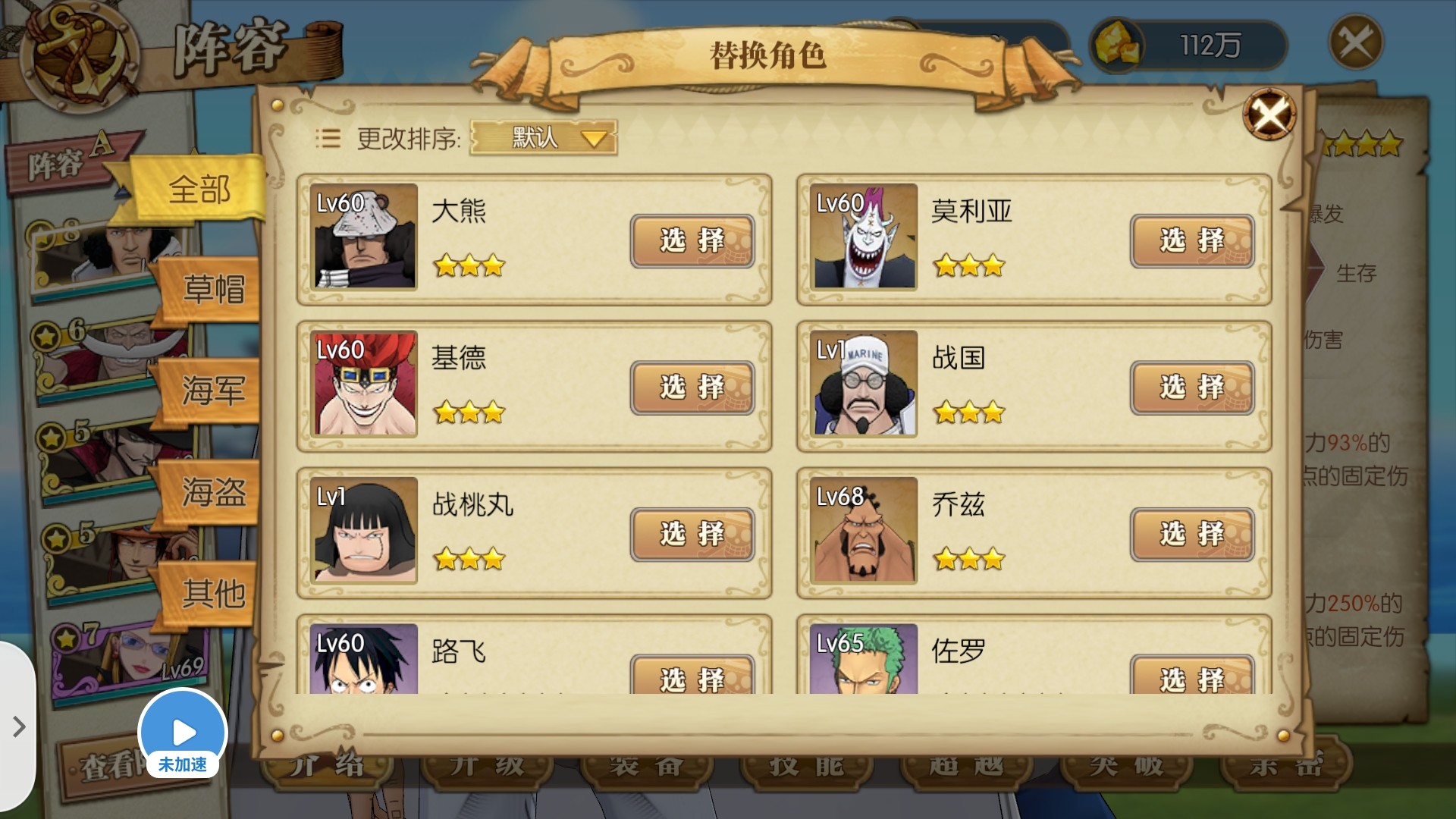Close the 替换角色 dialog
Viewport: 1456px width, 819px height.
(1269, 115)
